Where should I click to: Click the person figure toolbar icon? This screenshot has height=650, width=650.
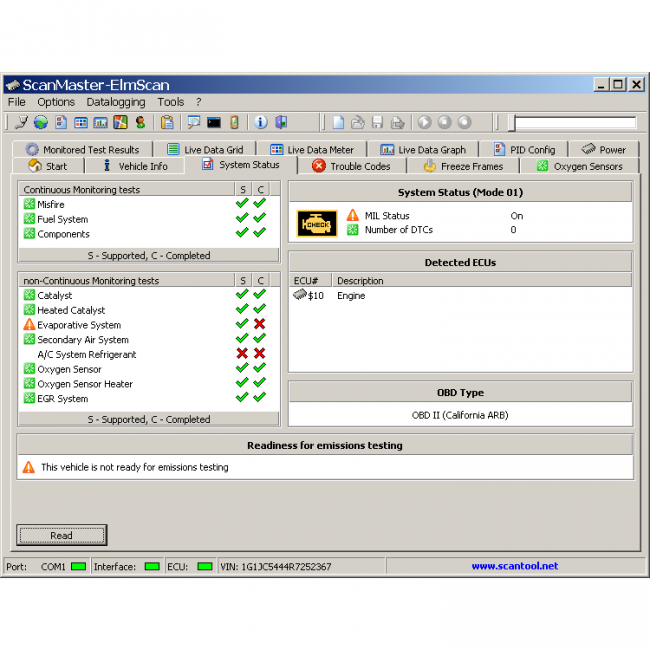click(140, 122)
